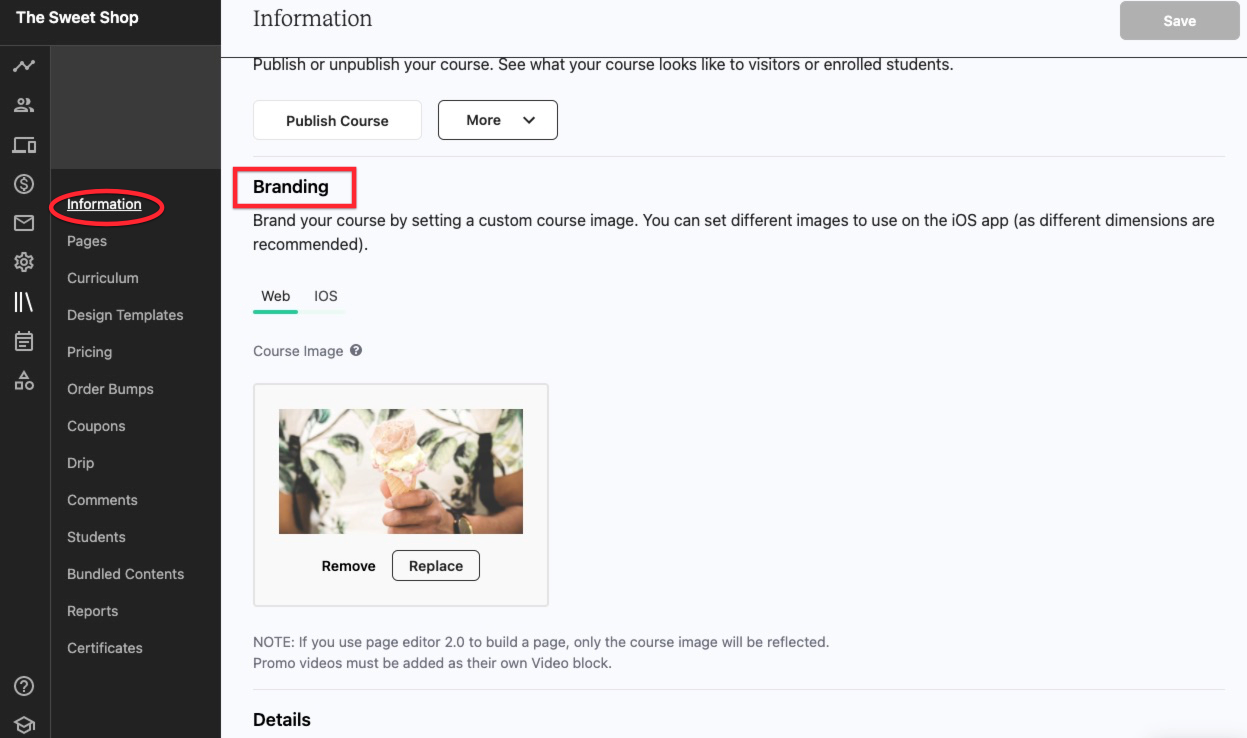Screen dimensions: 1247x738
Task: Replace the course image
Action: [x=436, y=565]
